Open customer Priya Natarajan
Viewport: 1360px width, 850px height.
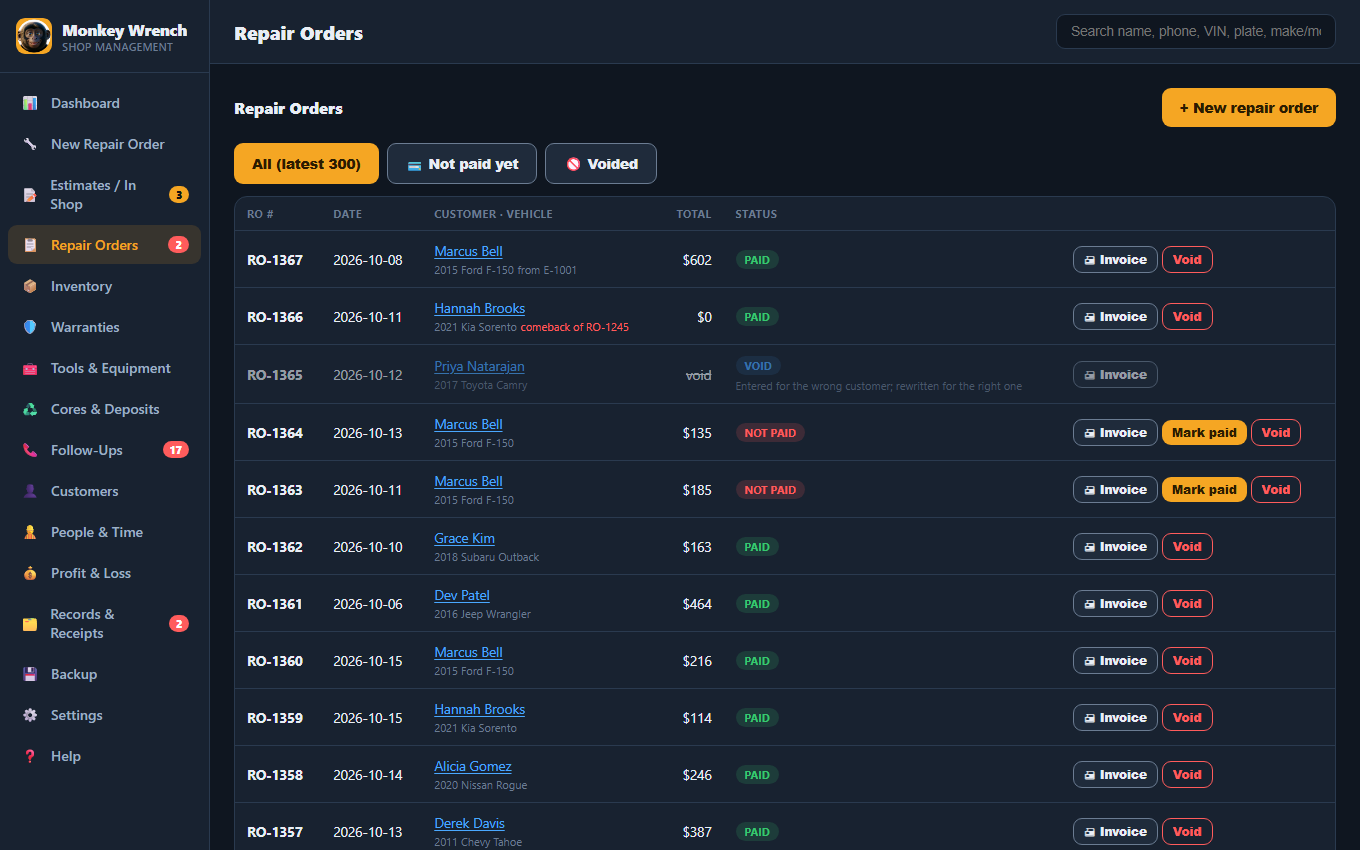[x=479, y=366]
